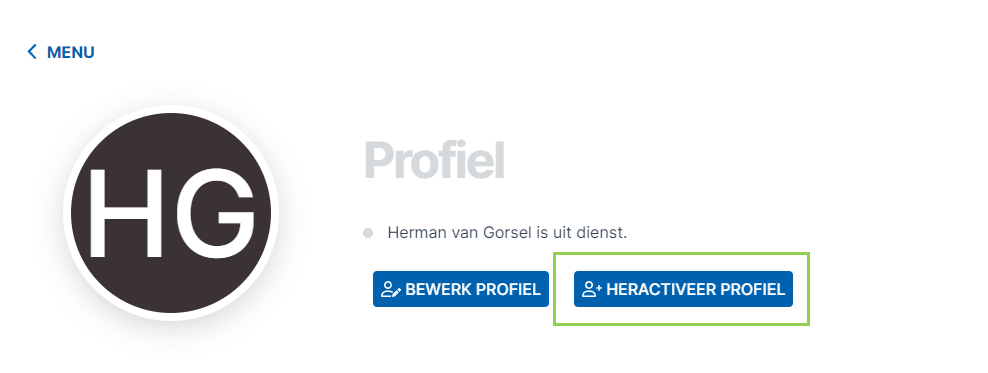The image size is (988, 373).
Task: Click the HG initials avatar
Action: tap(171, 213)
